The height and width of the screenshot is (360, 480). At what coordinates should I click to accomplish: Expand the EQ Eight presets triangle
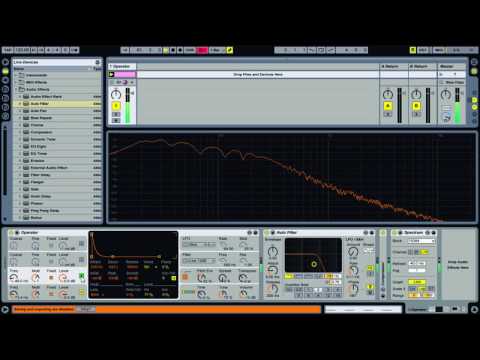point(20,146)
